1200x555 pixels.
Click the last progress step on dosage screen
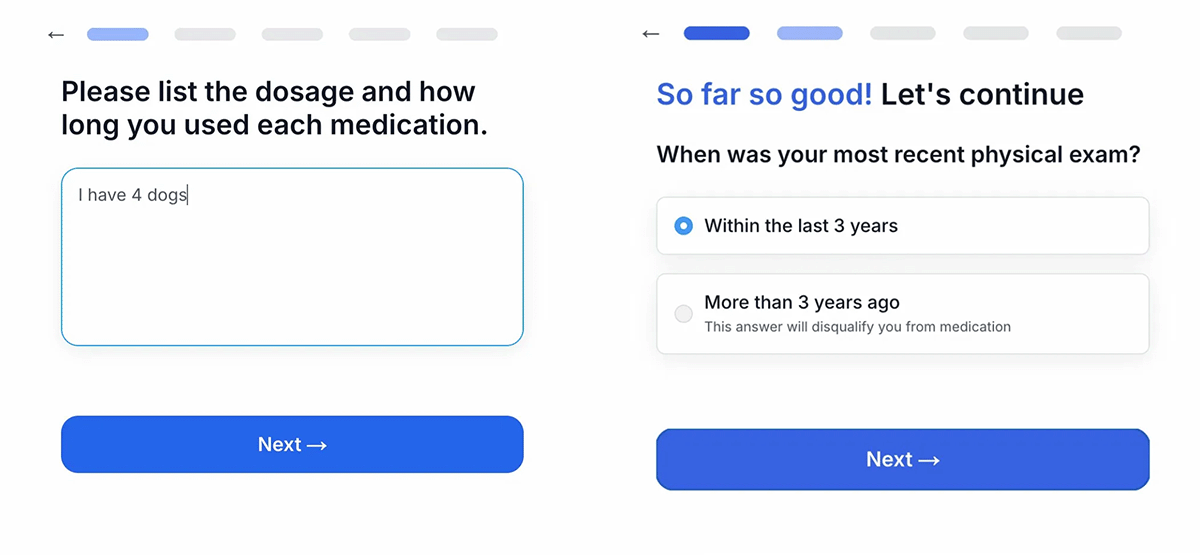pyautogui.click(x=467, y=34)
